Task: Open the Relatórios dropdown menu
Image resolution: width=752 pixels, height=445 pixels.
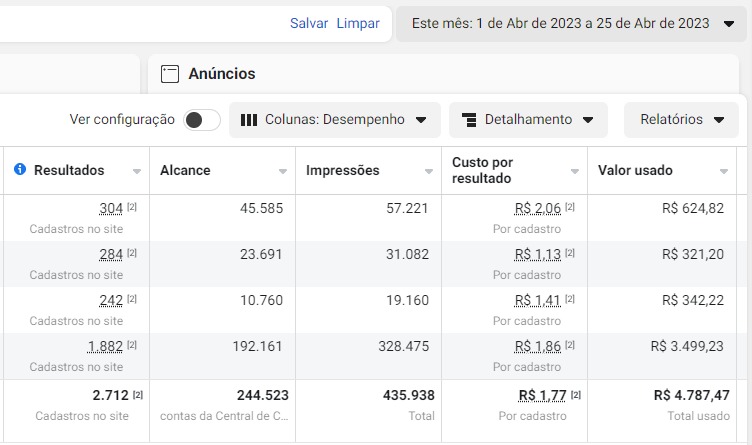Action: pos(682,120)
